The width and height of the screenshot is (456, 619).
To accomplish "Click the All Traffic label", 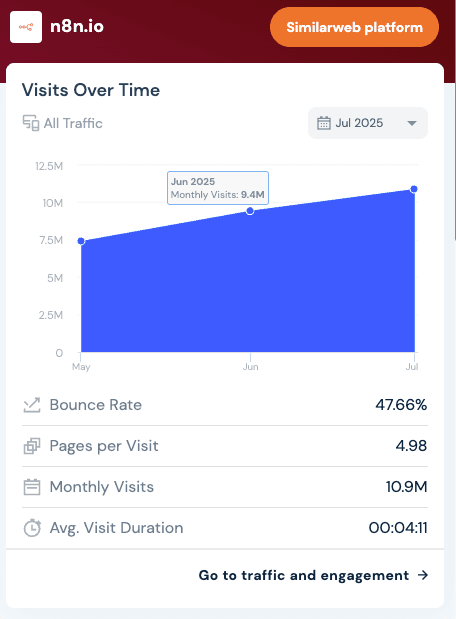I will tap(73, 123).
